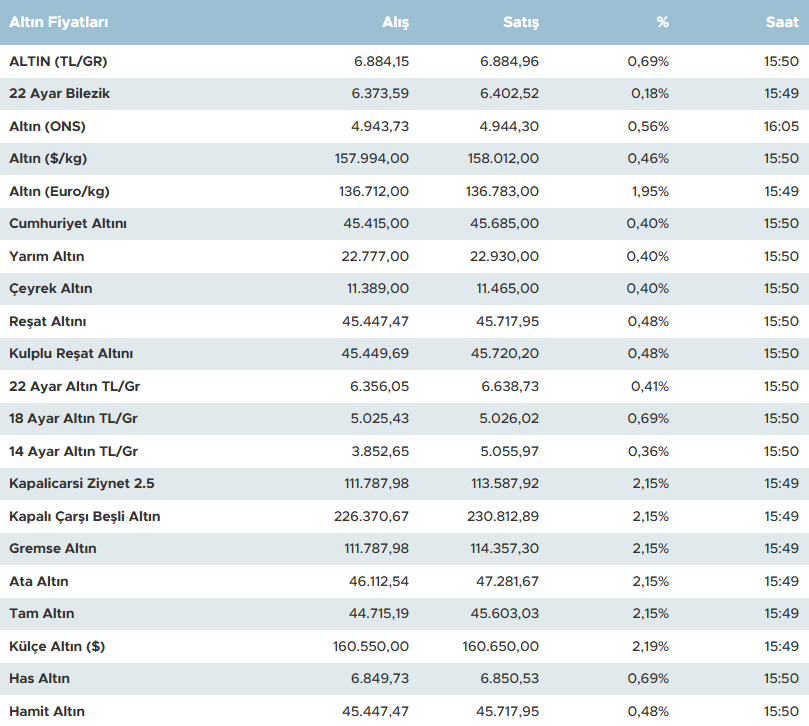Select the Altın (ONS) entry

click(47, 126)
